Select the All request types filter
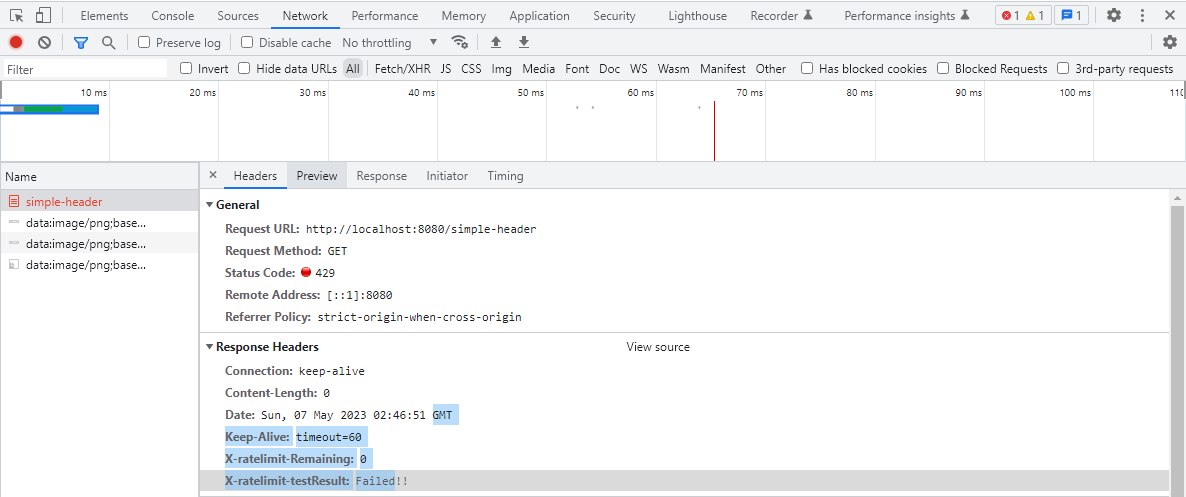 352,69
